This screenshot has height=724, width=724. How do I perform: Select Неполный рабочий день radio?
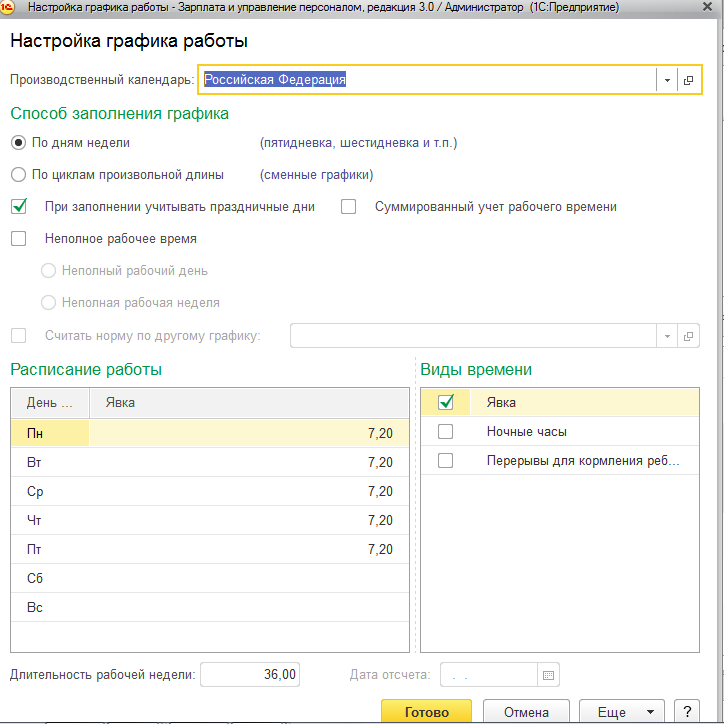click(x=48, y=271)
